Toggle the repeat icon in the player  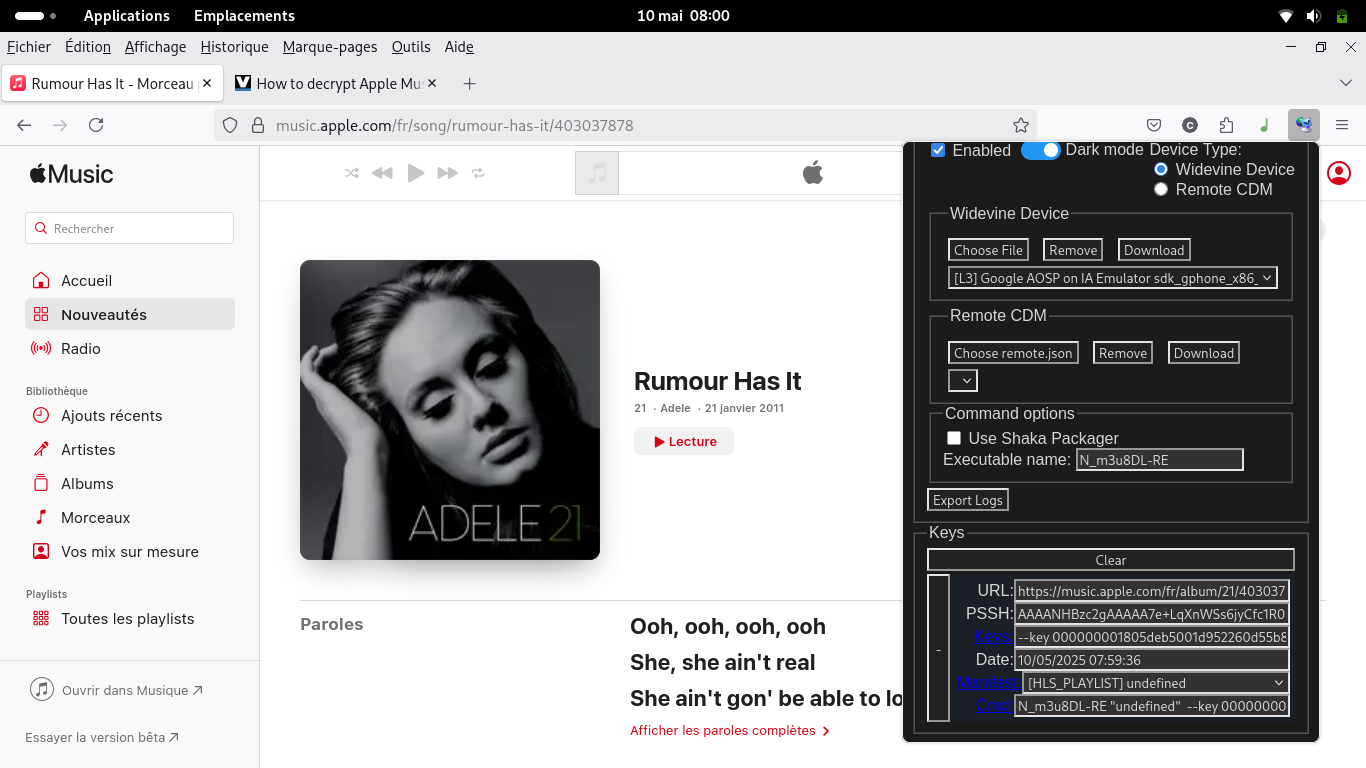pyautogui.click(x=479, y=173)
